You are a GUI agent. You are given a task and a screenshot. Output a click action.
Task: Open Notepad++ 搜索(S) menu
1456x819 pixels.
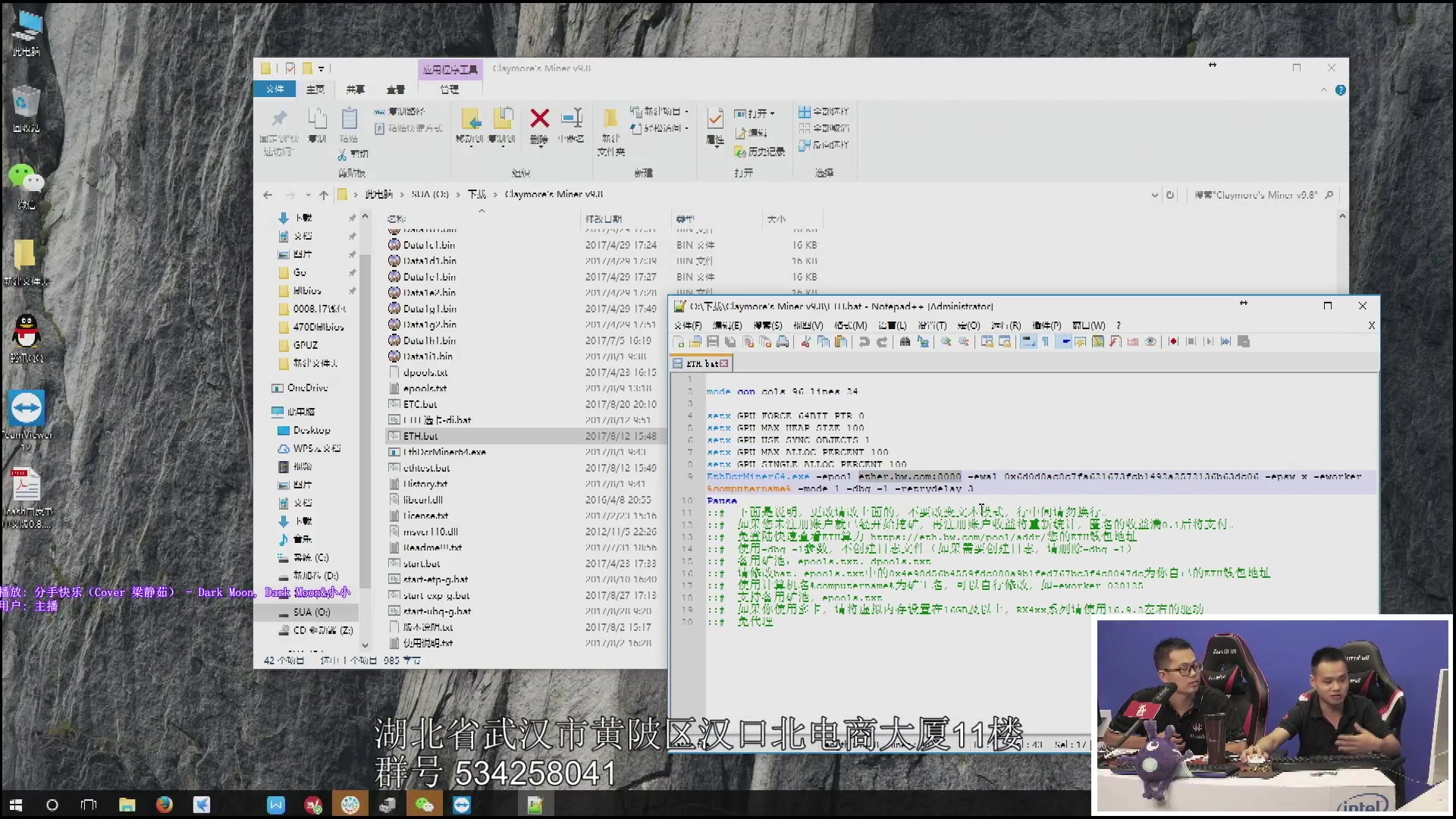click(x=767, y=325)
